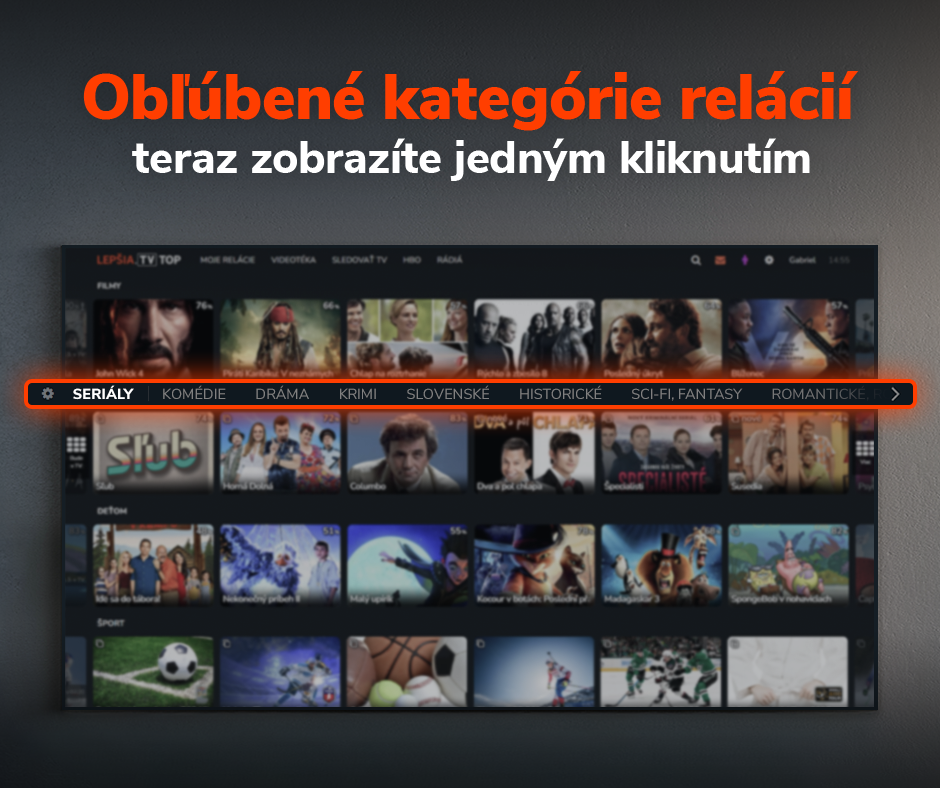This screenshot has height=788, width=940.
Task: Open the search magnifier icon
Action: coord(696,260)
